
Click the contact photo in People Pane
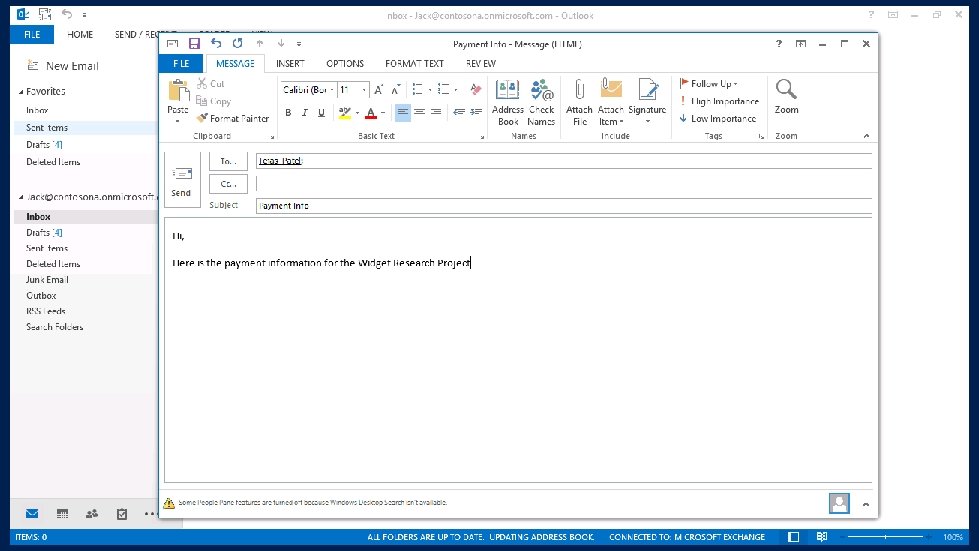(x=839, y=503)
